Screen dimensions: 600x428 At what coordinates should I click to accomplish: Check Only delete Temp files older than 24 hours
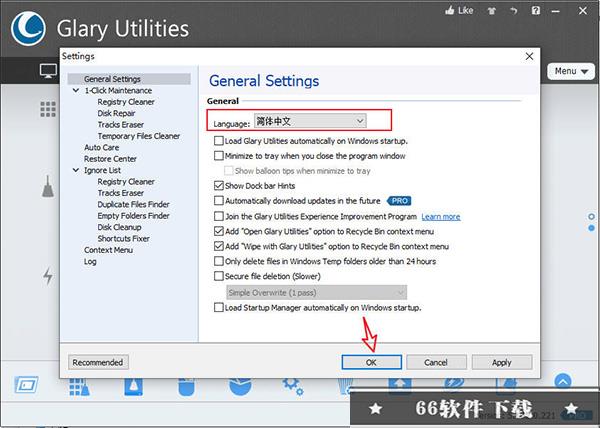218,261
